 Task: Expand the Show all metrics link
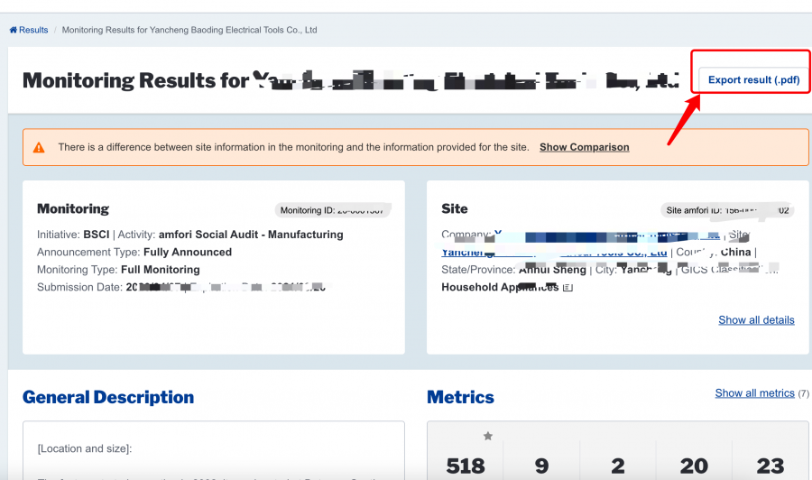pos(754,393)
